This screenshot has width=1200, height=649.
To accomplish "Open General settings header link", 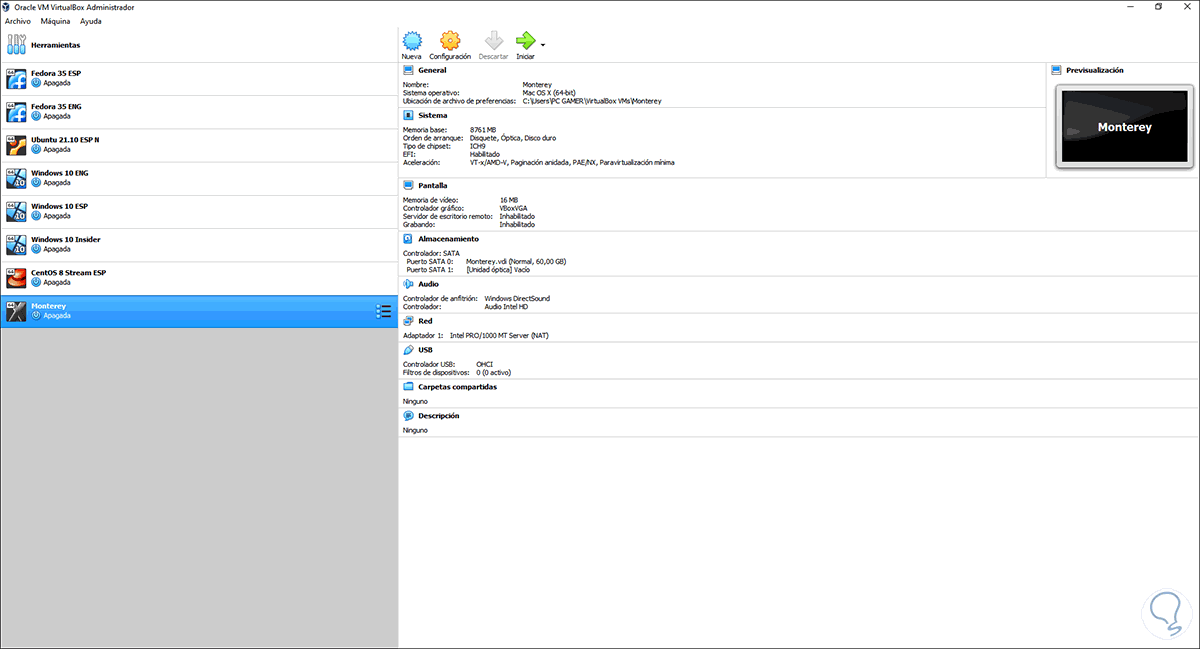I will [432, 71].
